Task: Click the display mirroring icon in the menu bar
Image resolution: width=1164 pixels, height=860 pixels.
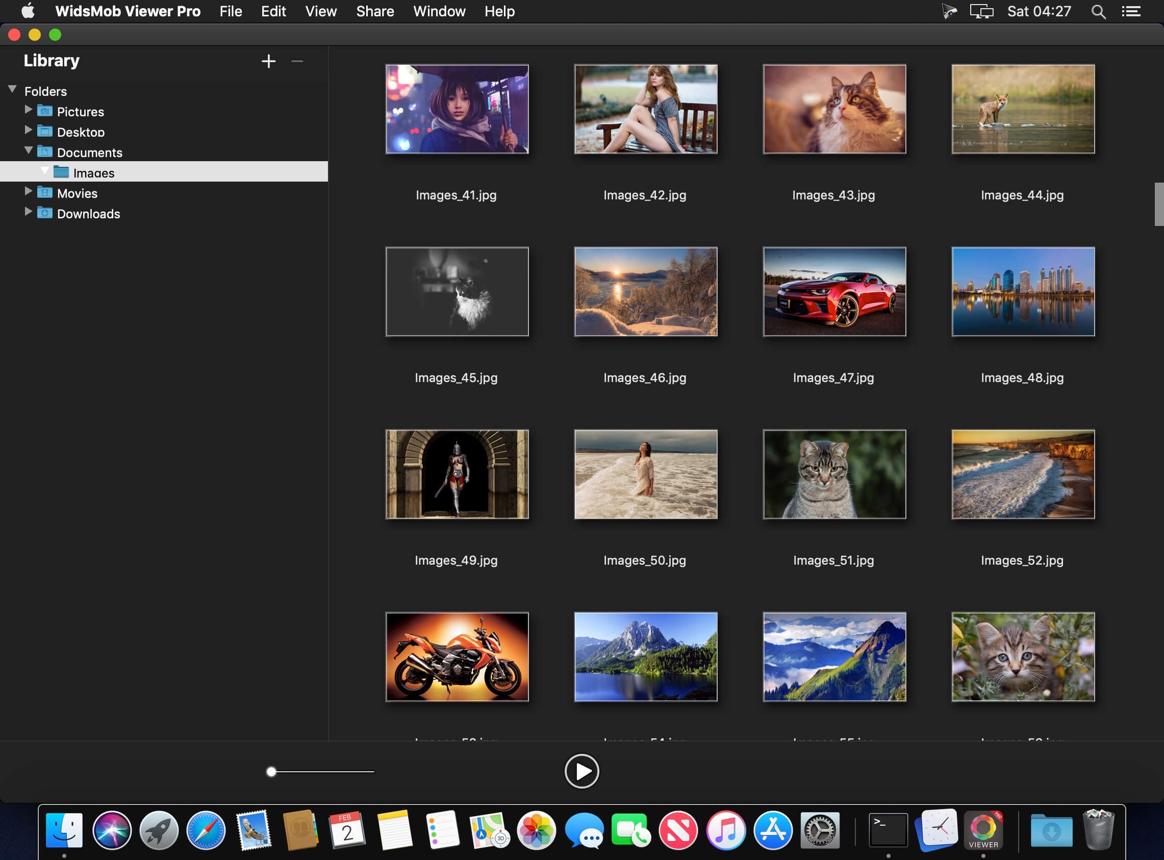Action: click(981, 12)
